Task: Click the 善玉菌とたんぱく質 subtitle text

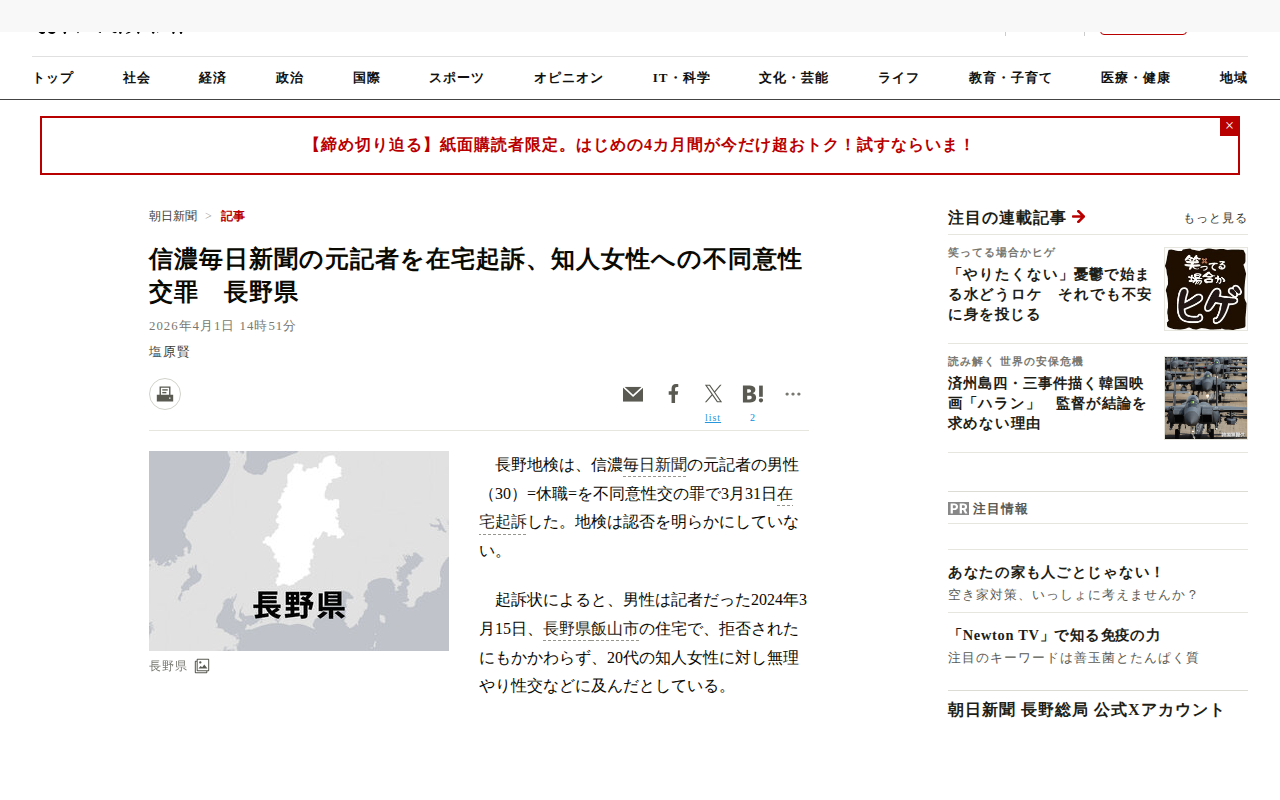Action: (1073, 658)
